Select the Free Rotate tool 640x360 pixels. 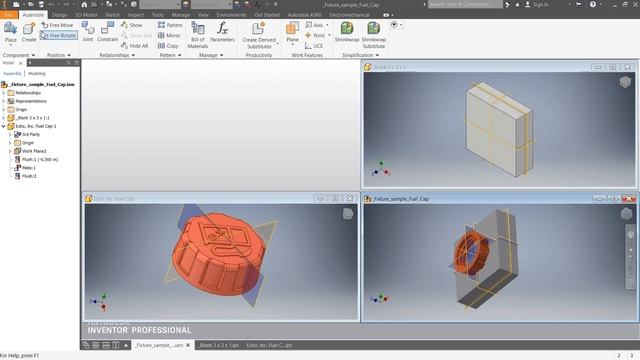pos(58,36)
